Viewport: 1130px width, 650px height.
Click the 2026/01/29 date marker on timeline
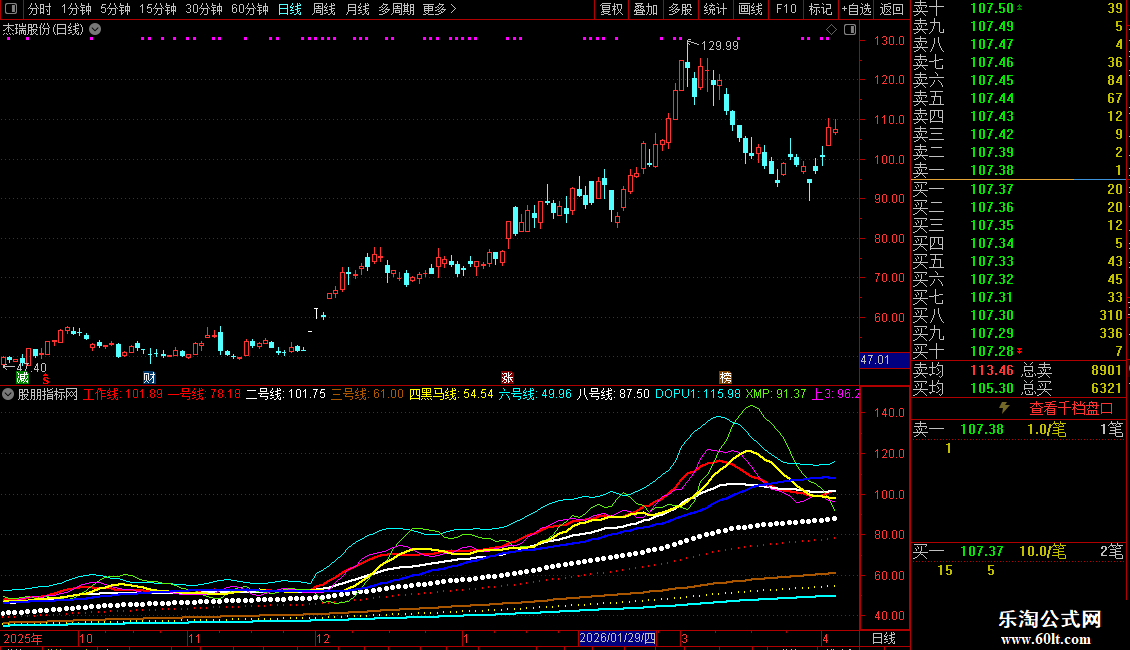617,638
